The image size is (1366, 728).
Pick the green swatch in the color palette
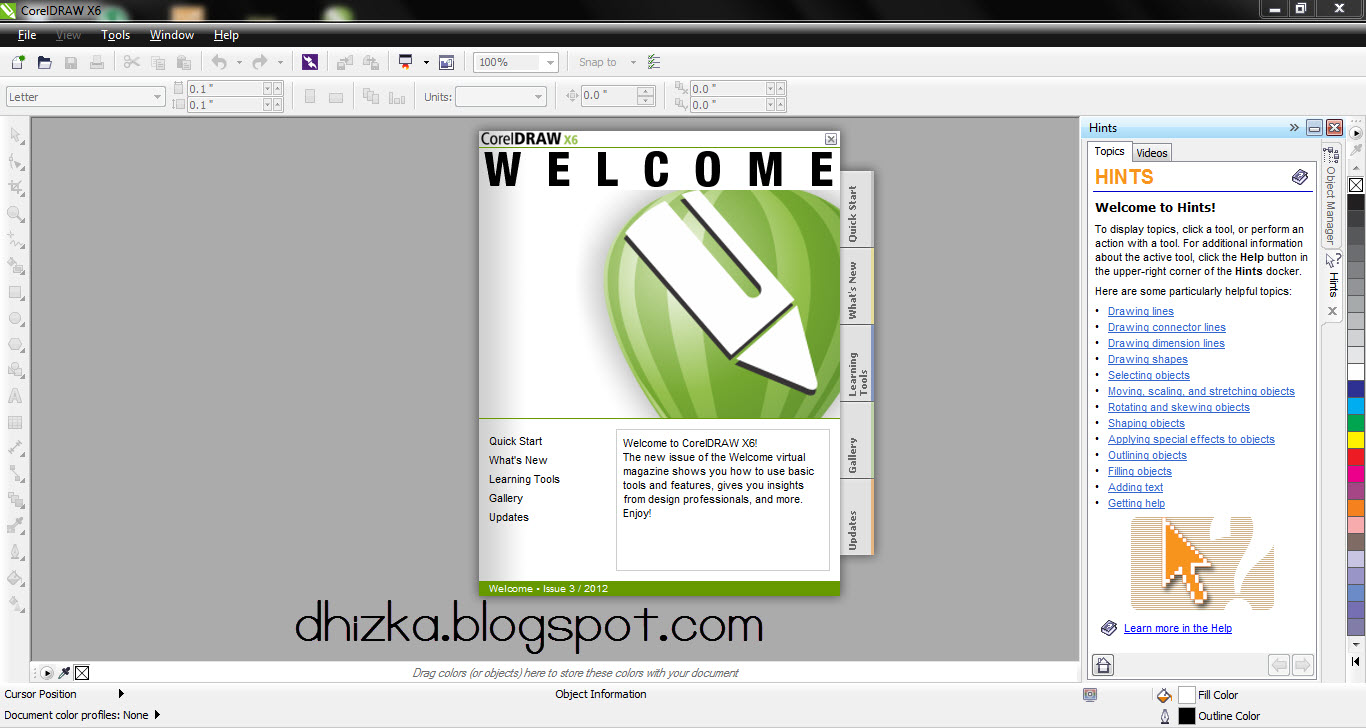[1356, 422]
